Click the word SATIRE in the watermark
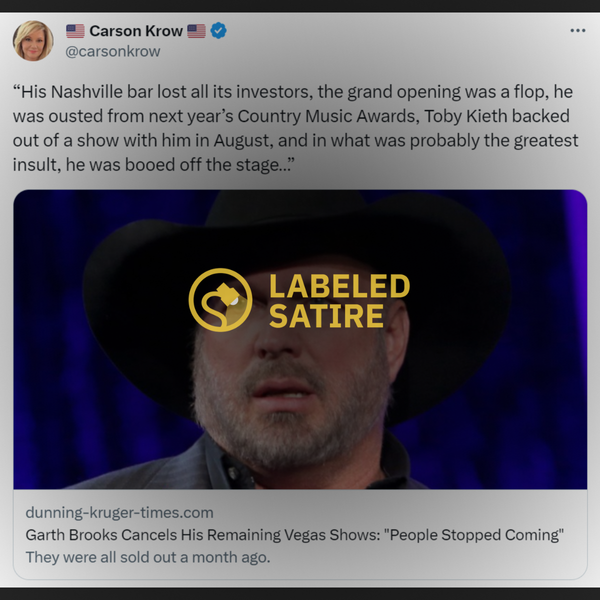This screenshot has width=600, height=600. pyautogui.click(x=326, y=316)
